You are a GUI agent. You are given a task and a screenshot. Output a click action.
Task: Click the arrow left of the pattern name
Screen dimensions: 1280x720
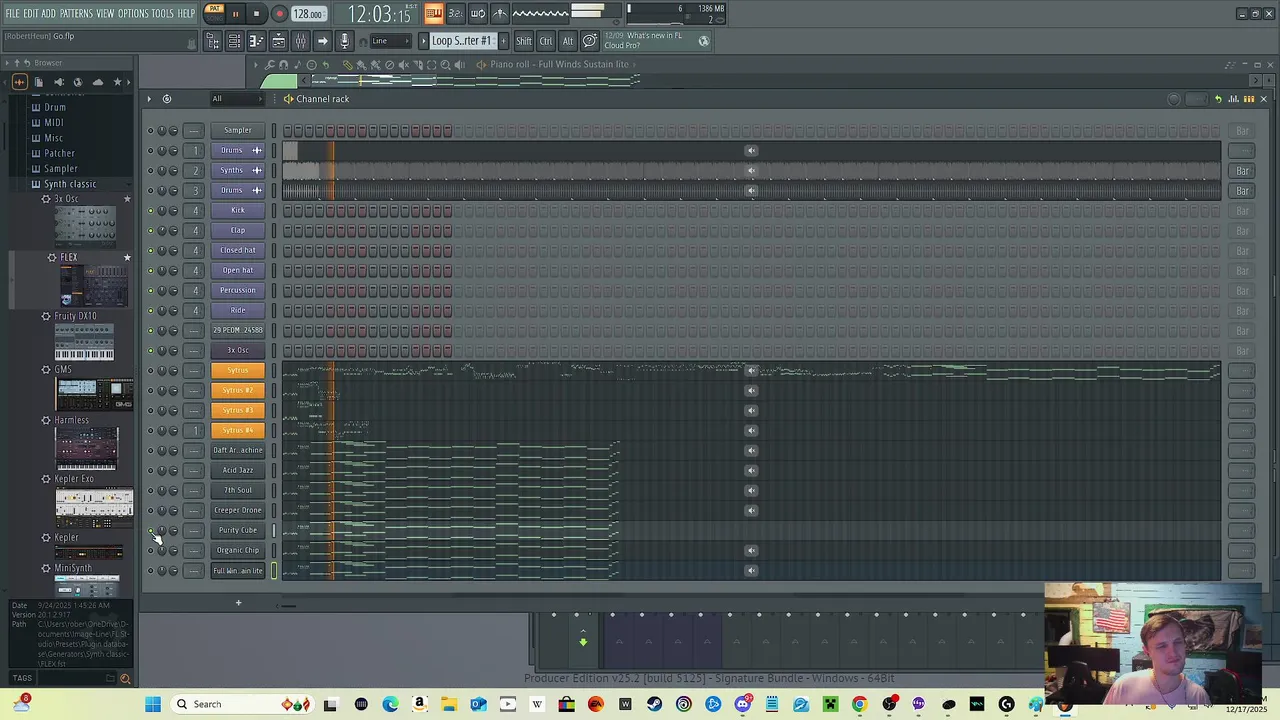(x=423, y=41)
